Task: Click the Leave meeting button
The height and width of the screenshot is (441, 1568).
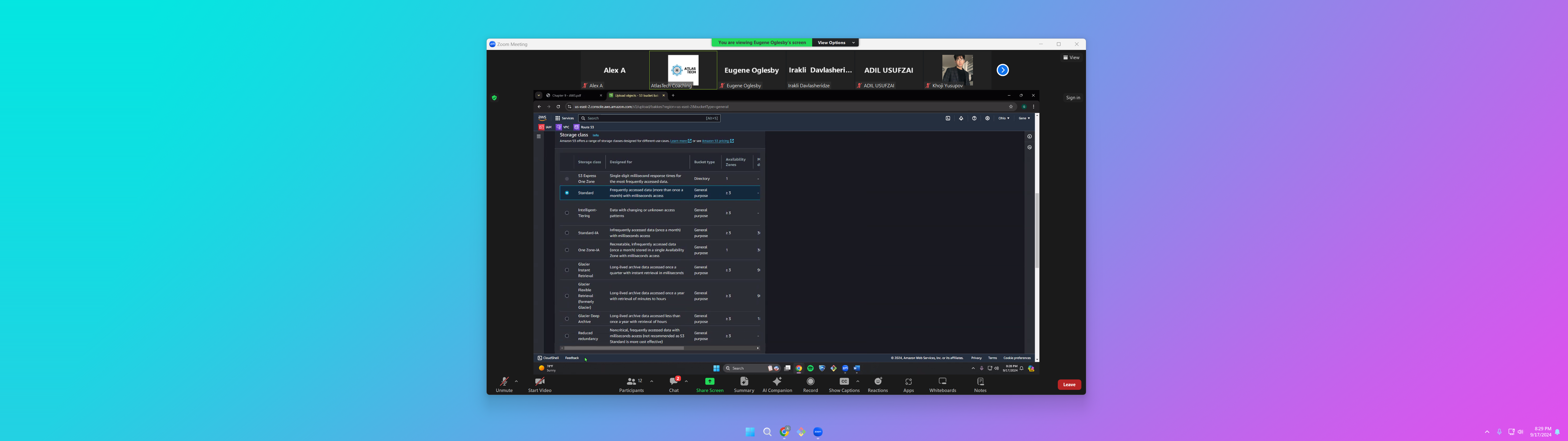Action: [x=1069, y=384]
